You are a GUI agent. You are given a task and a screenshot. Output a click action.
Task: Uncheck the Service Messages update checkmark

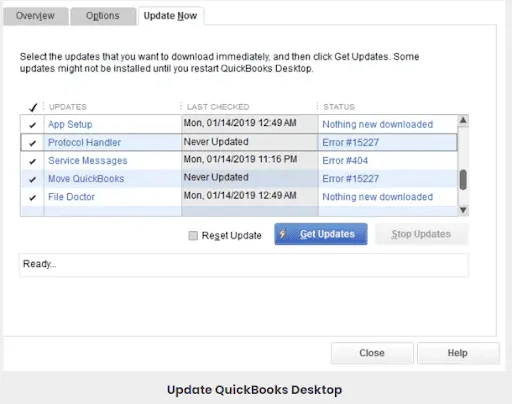coord(32,161)
